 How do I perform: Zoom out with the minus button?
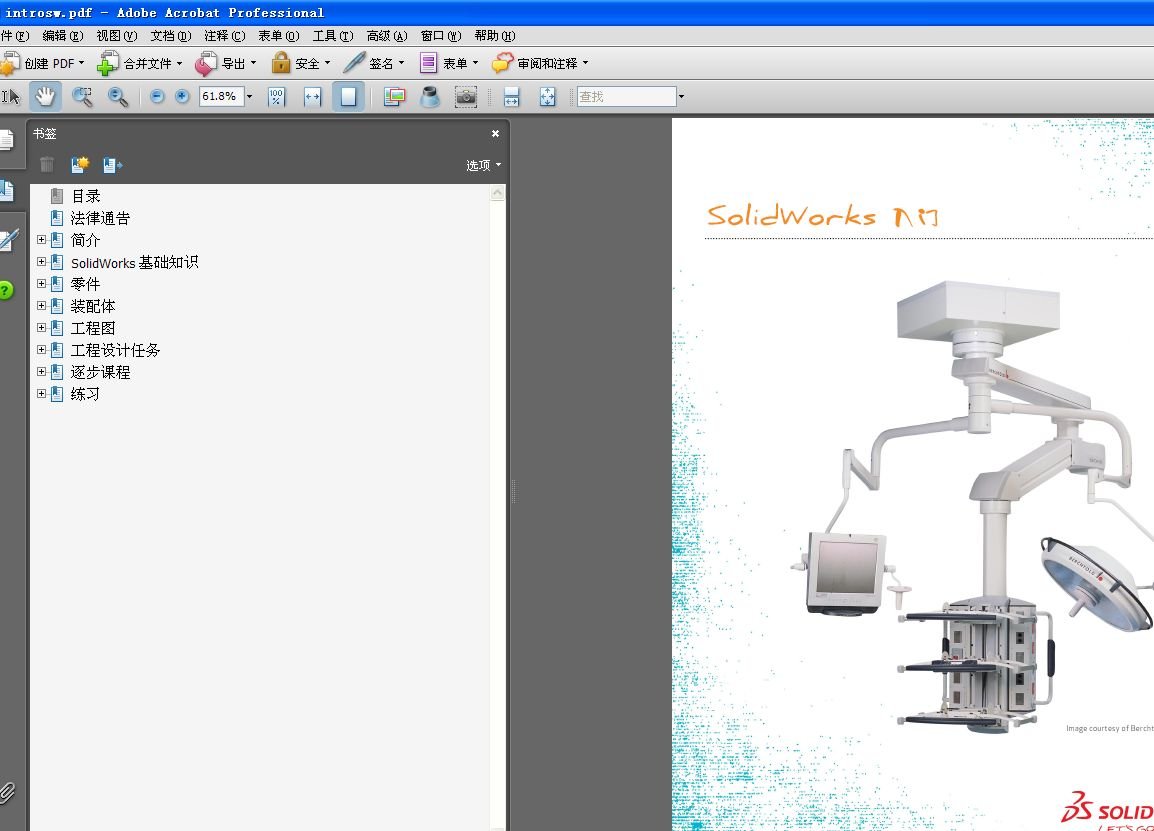point(157,96)
